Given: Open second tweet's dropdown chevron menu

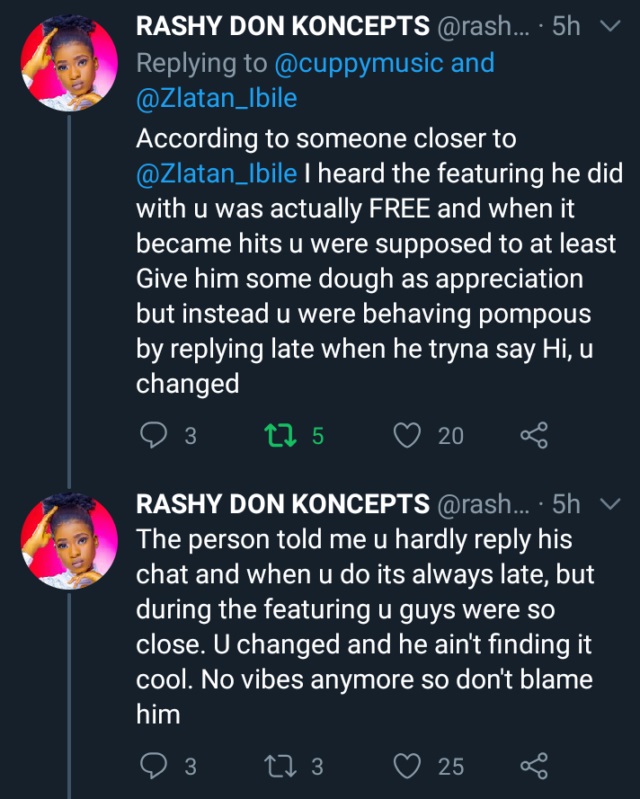Looking at the screenshot, I should coord(607,504).
